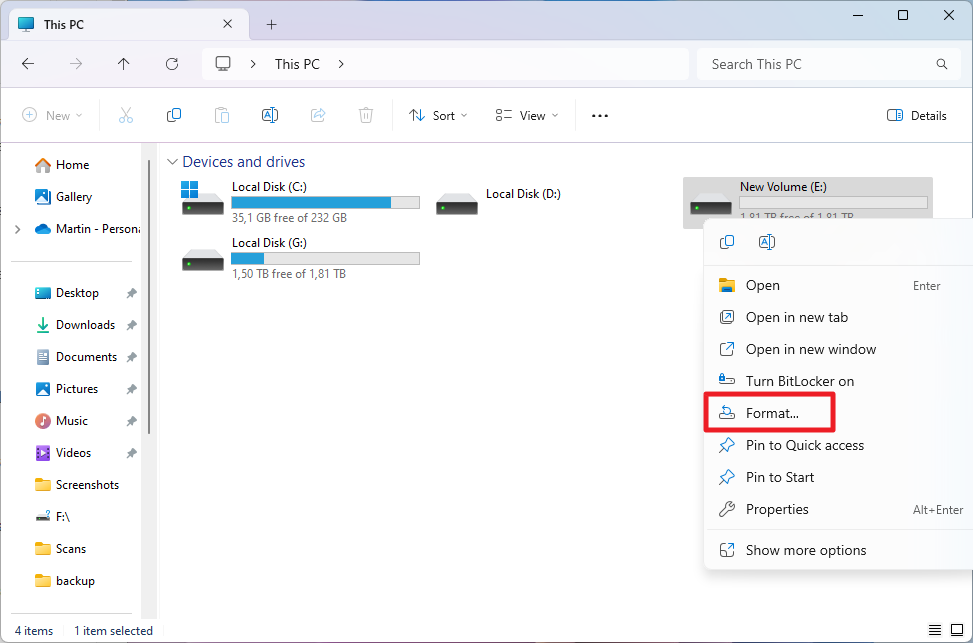Go up one folder level arrow
The width and height of the screenshot is (973, 643).
[x=123, y=64]
